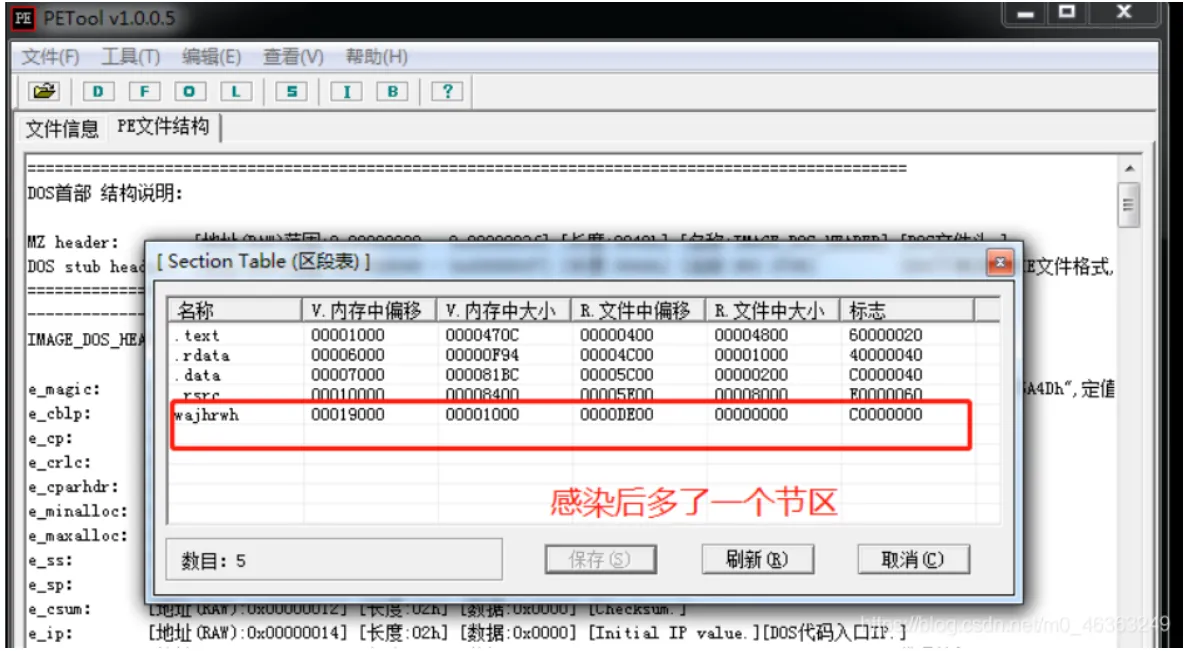
Task: Close the Section Table dialog
Action: (999, 263)
